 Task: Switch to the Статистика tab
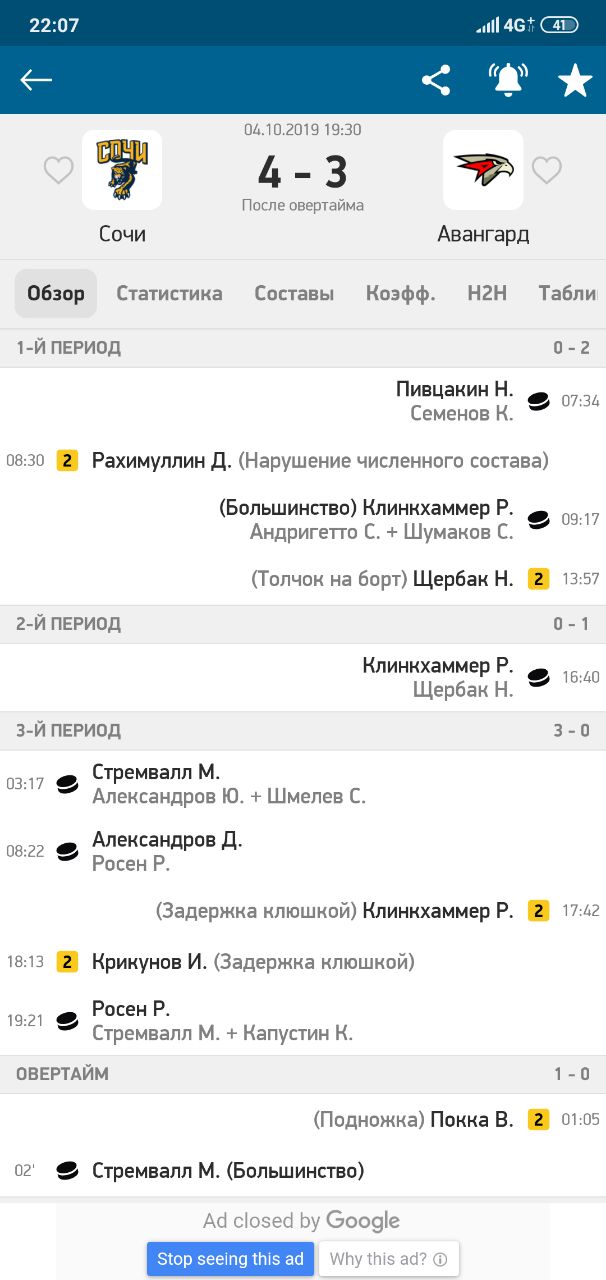tap(169, 293)
